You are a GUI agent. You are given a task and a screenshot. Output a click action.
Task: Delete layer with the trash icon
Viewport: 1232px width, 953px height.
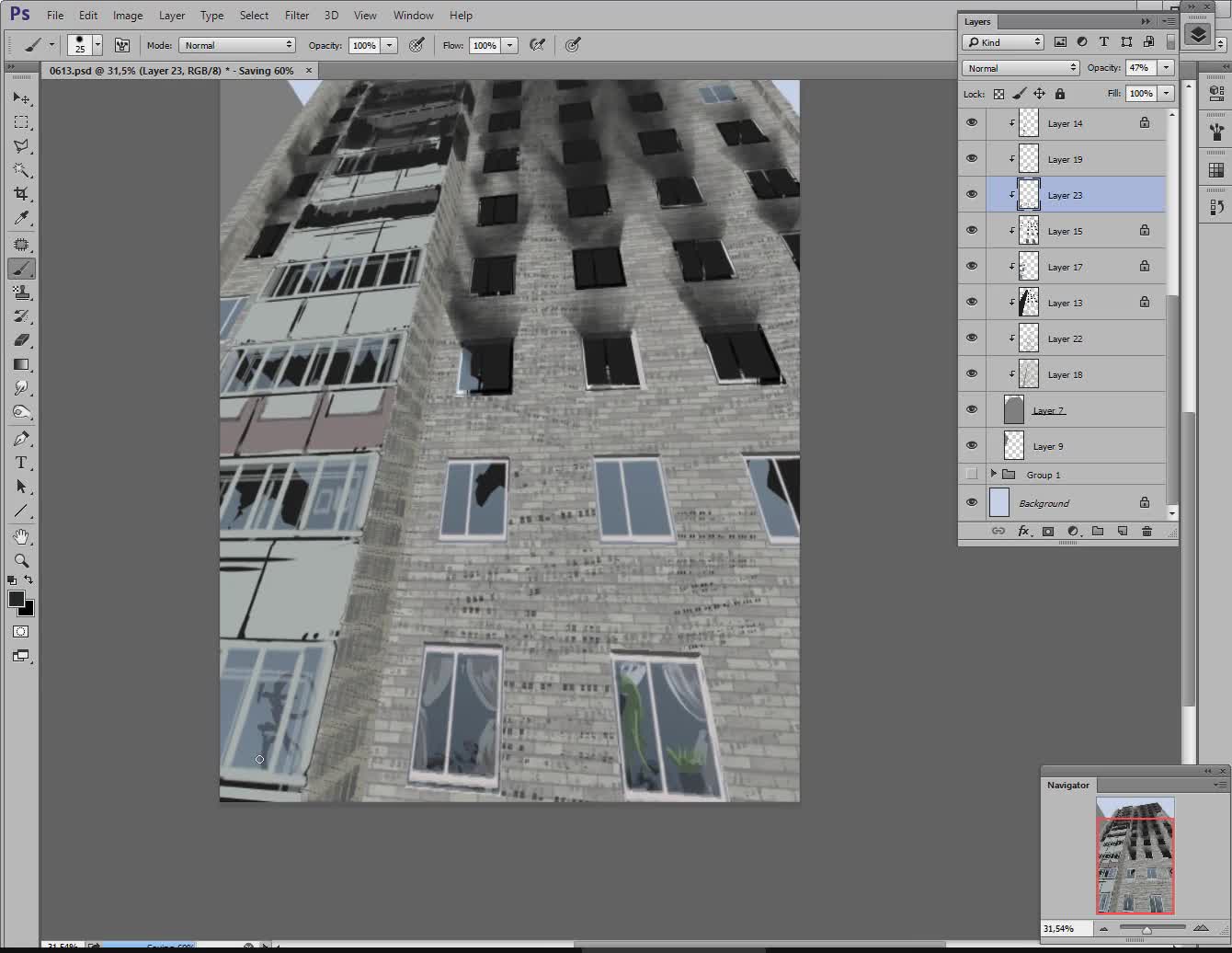coord(1146,531)
